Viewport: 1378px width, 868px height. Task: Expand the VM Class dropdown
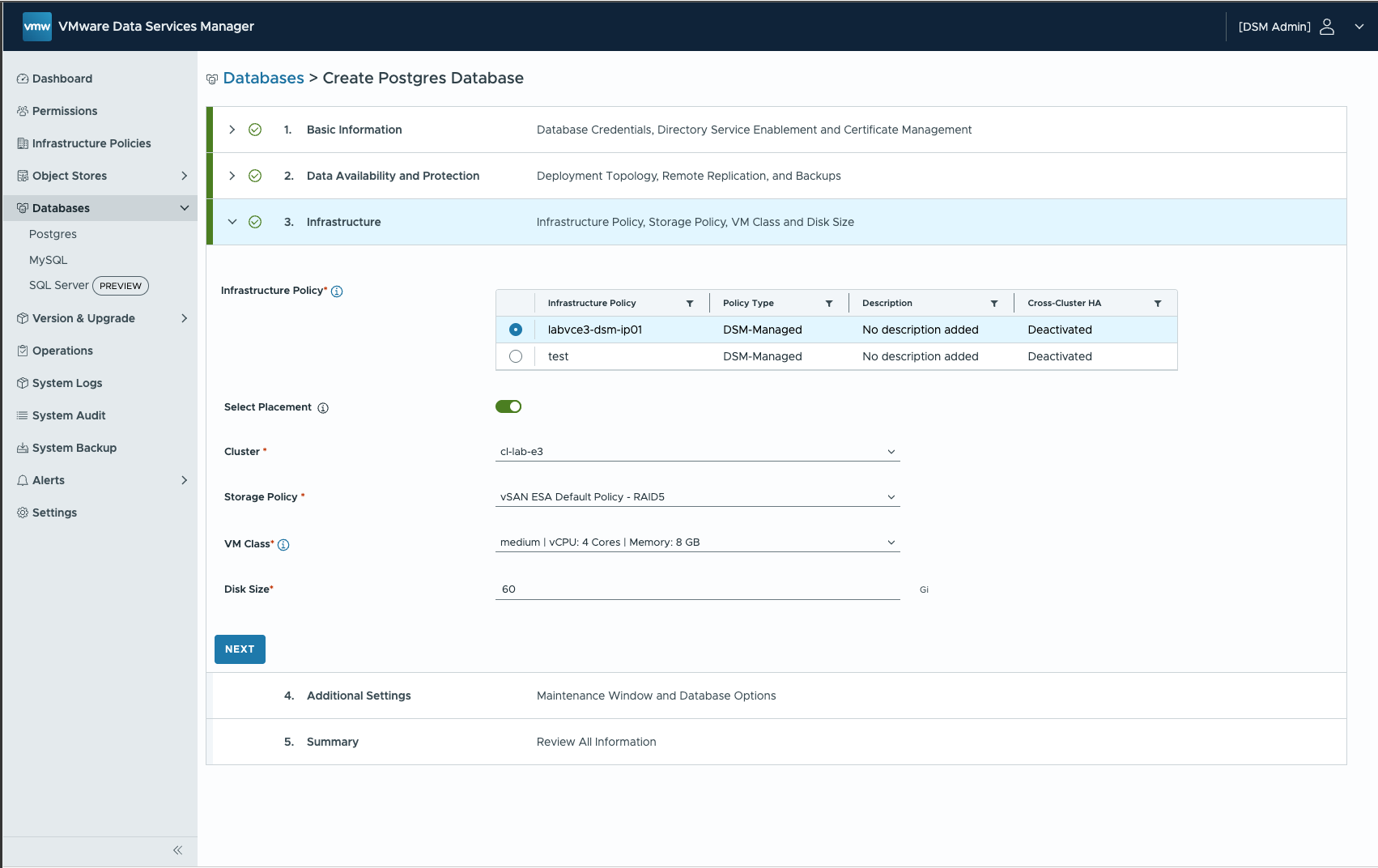(x=697, y=542)
